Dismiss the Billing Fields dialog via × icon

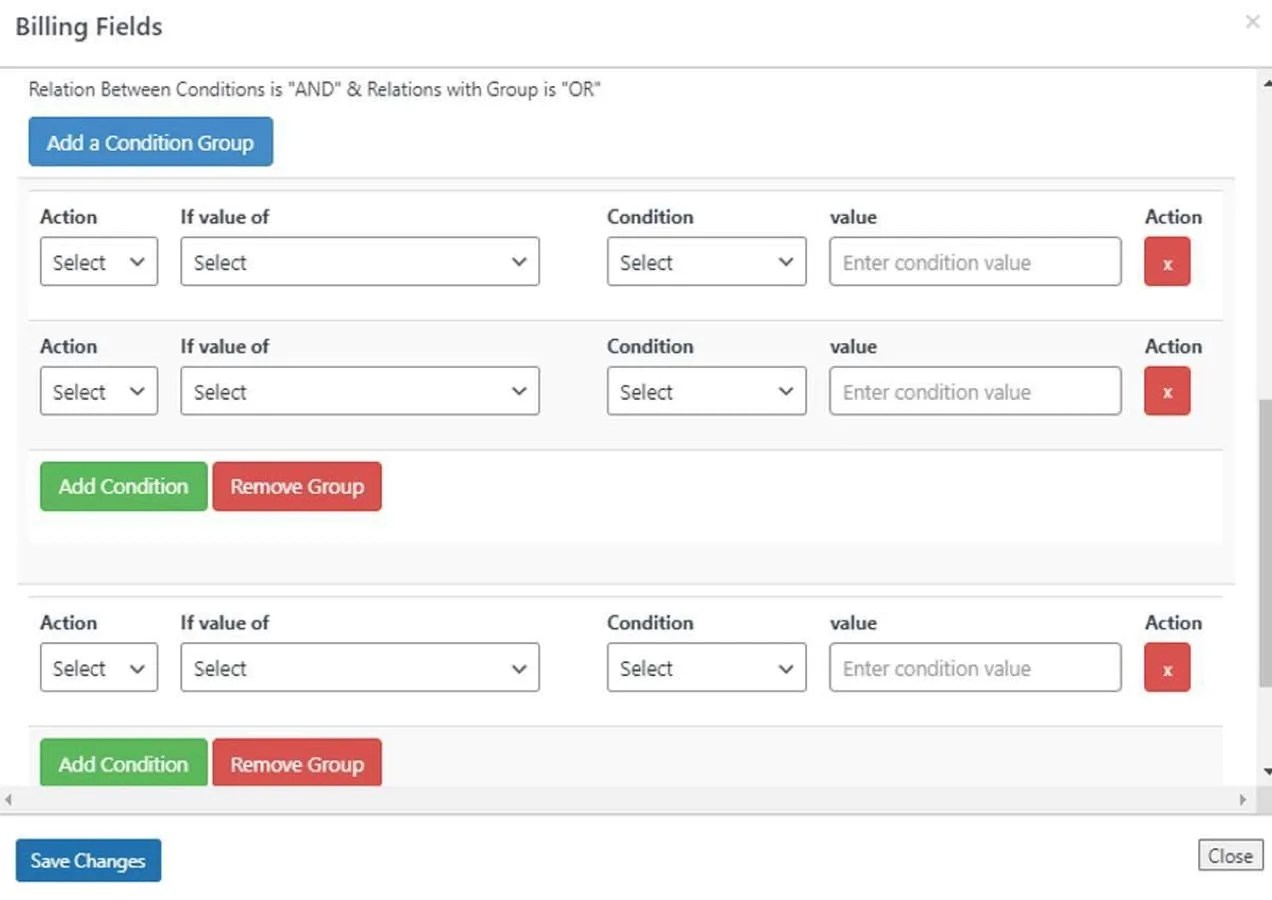[1251, 21]
